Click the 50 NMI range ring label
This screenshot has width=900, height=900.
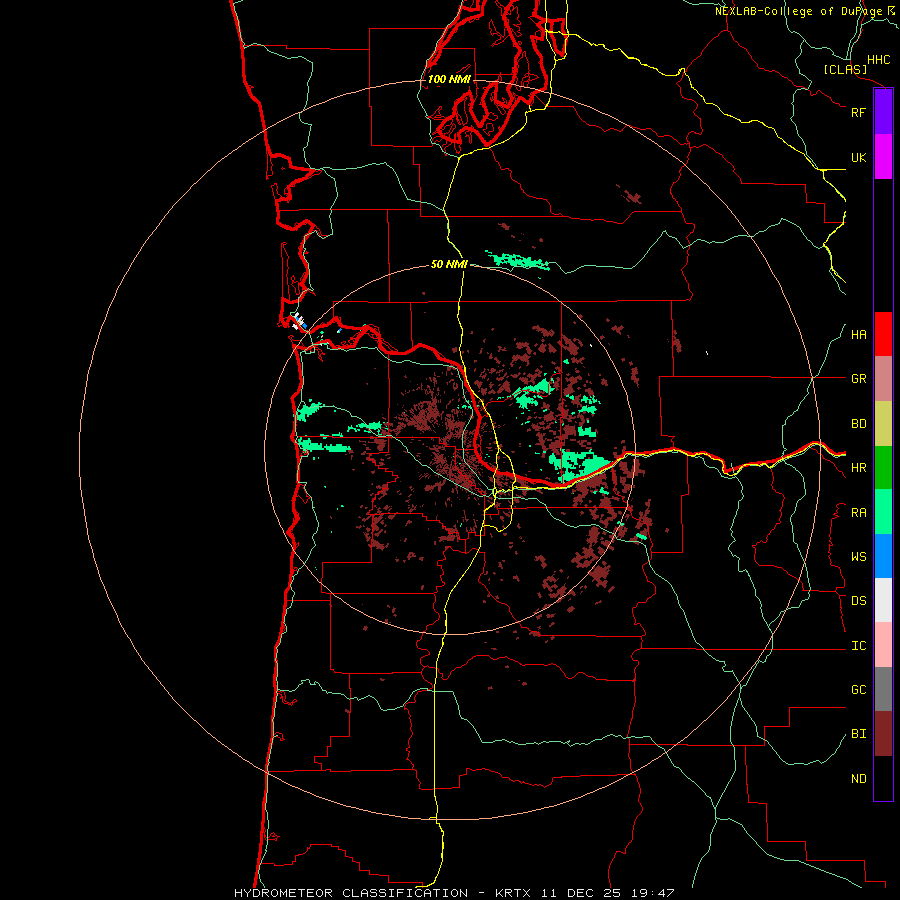pos(449,264)
